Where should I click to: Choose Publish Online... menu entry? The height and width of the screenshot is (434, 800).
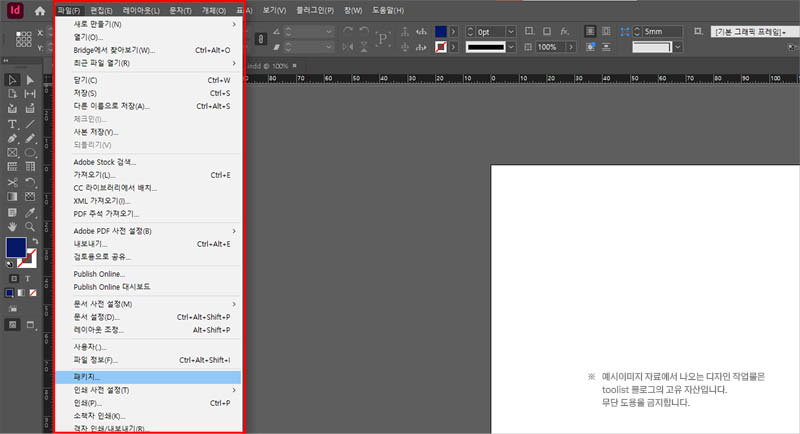click(148, 274)
